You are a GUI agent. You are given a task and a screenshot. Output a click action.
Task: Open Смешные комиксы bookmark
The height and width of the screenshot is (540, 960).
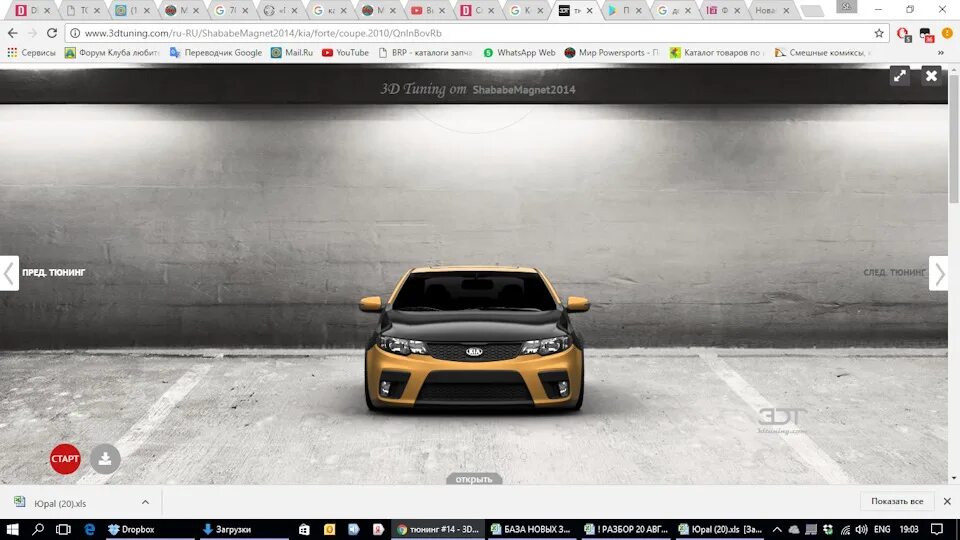(x=822, y=53)
